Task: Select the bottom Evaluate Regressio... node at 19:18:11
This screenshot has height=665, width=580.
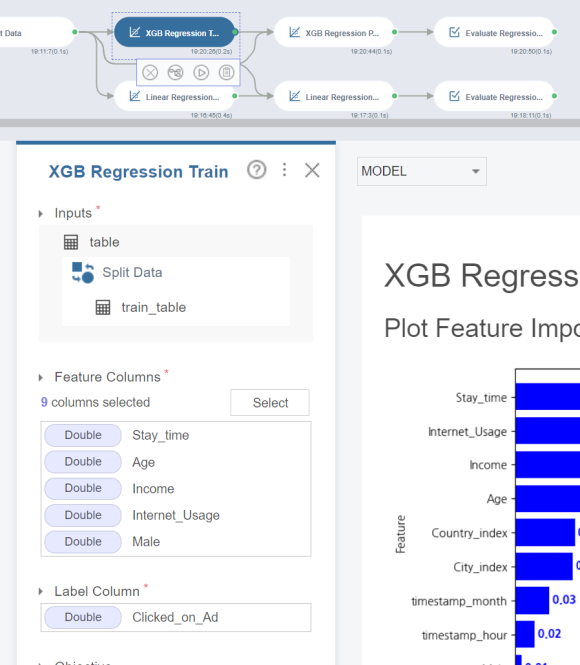Action: (494, 96)
